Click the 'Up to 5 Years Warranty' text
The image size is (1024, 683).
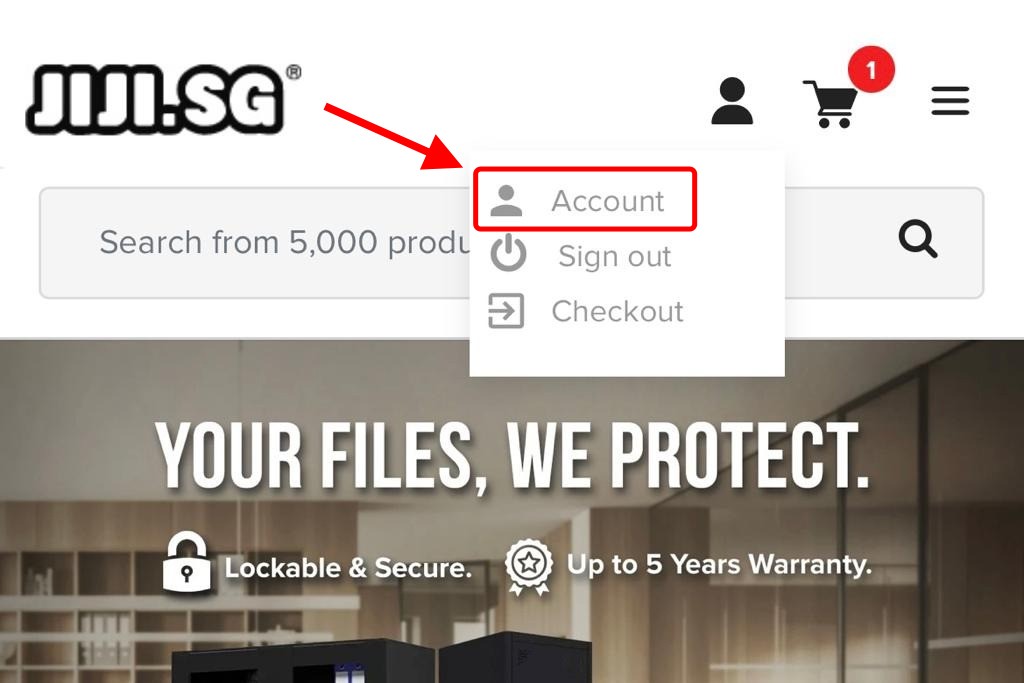pyautogui.click(x=719, y=564)
